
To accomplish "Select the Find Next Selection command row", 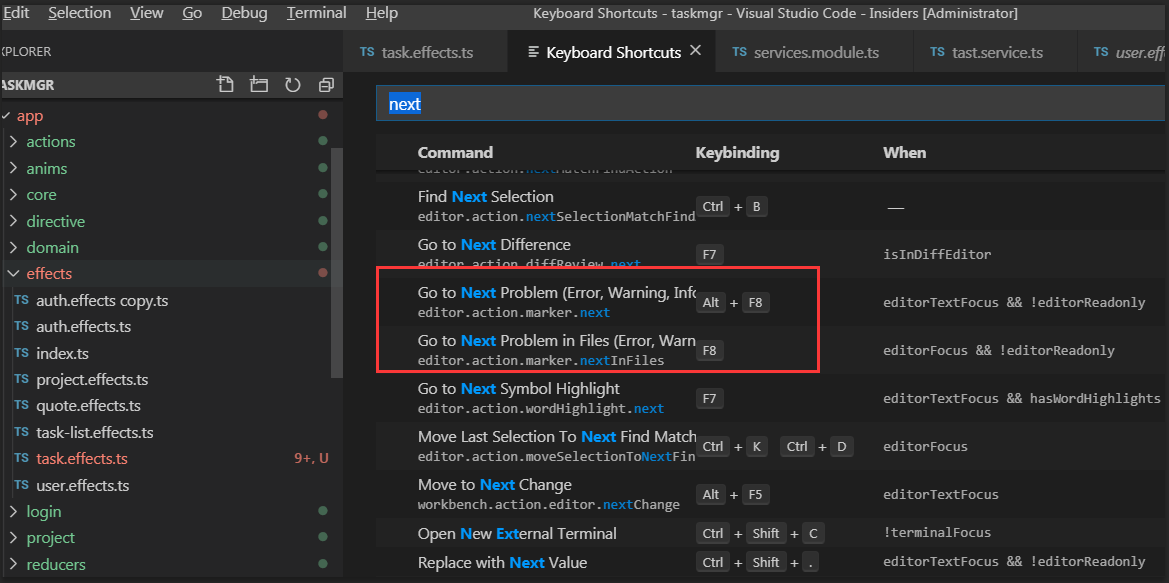I will pyautogui.click(x=772, y=206).
